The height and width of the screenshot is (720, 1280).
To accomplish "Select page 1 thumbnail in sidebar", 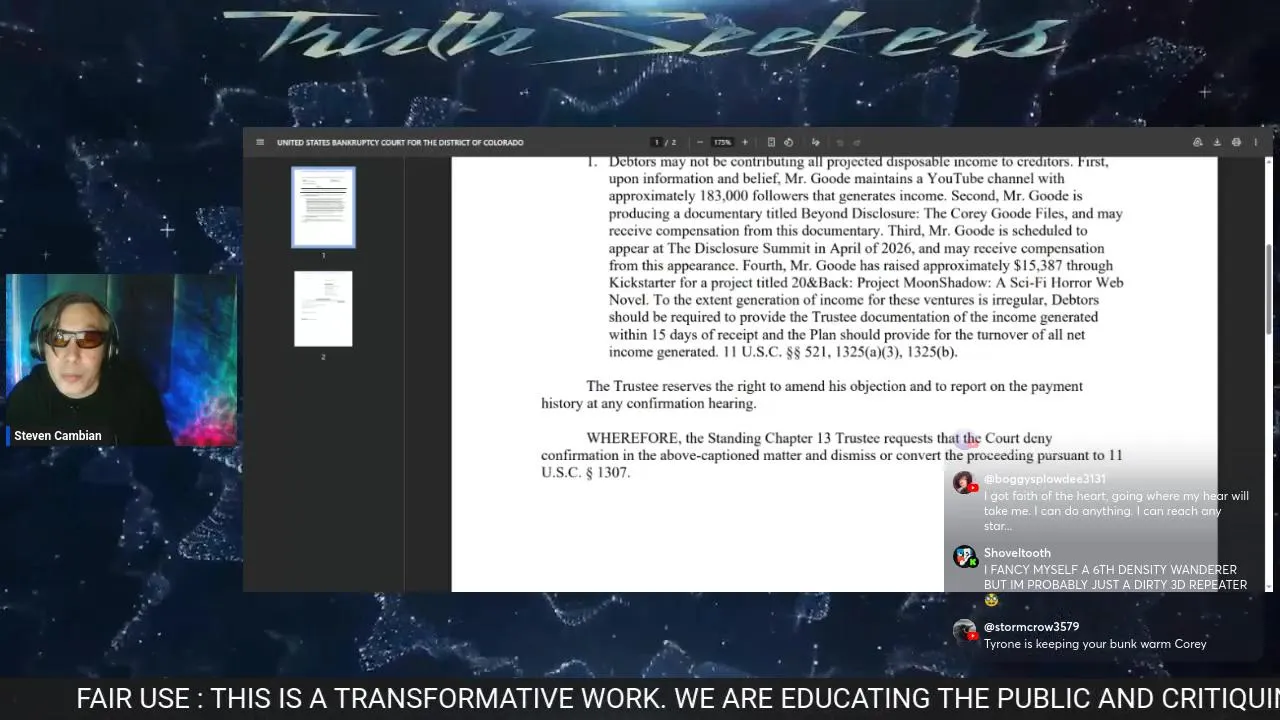I will (323, 207).
